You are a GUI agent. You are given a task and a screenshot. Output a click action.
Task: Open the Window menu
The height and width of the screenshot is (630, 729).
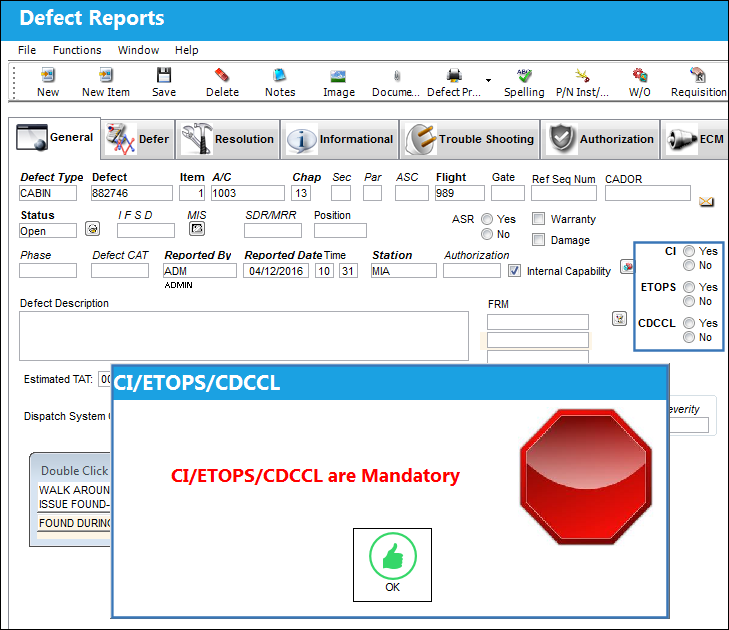(x=139, y=50)
